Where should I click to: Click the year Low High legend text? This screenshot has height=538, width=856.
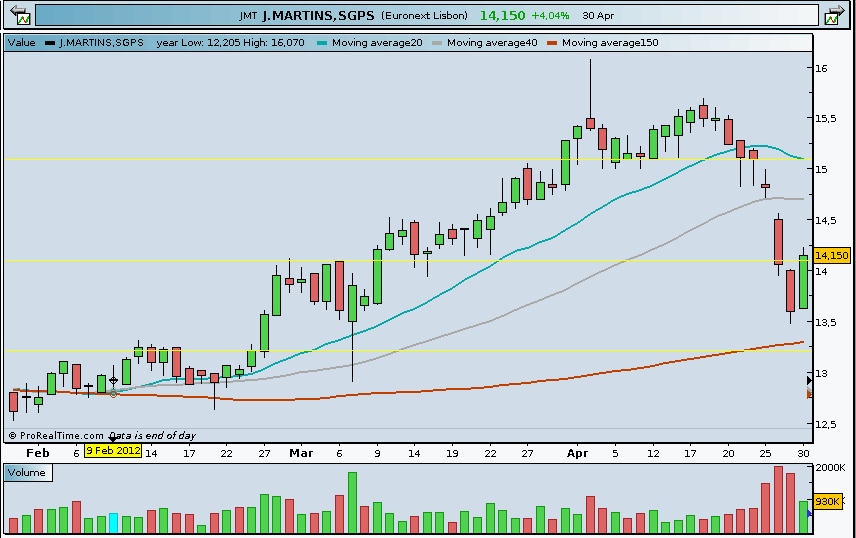click(230, 43)
